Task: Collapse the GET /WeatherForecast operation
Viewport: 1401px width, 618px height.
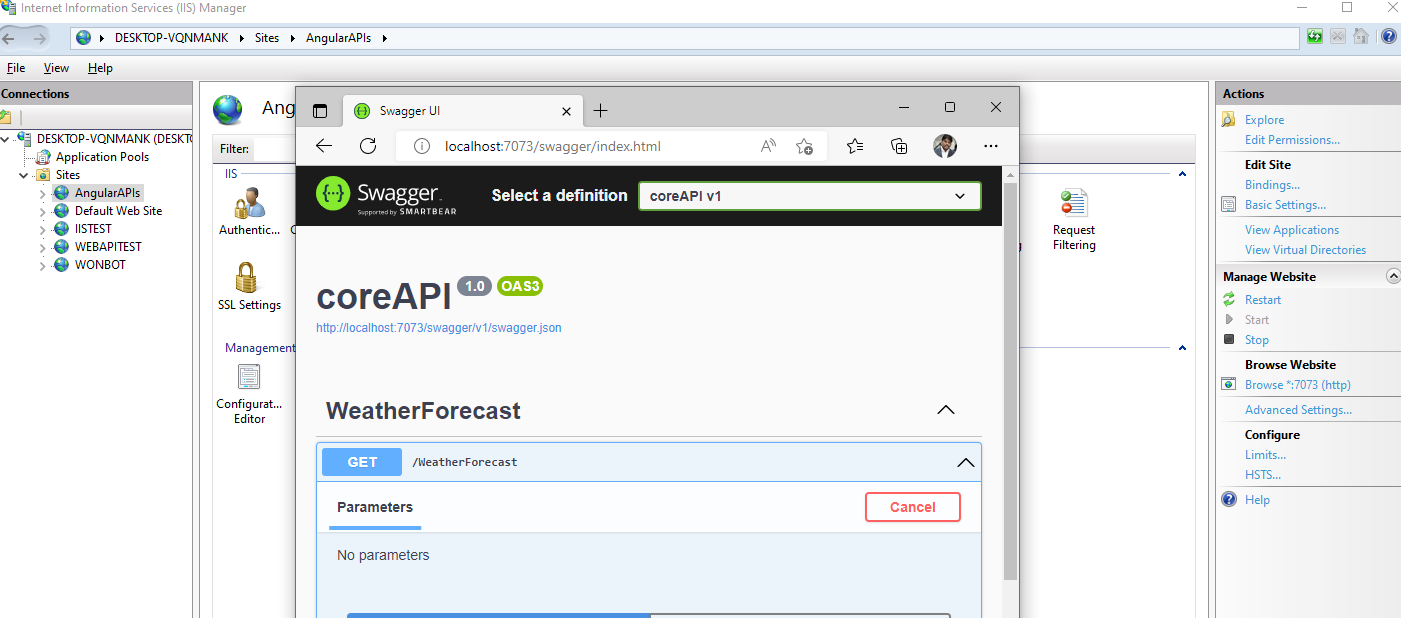Action: click(x=965, y=462)
